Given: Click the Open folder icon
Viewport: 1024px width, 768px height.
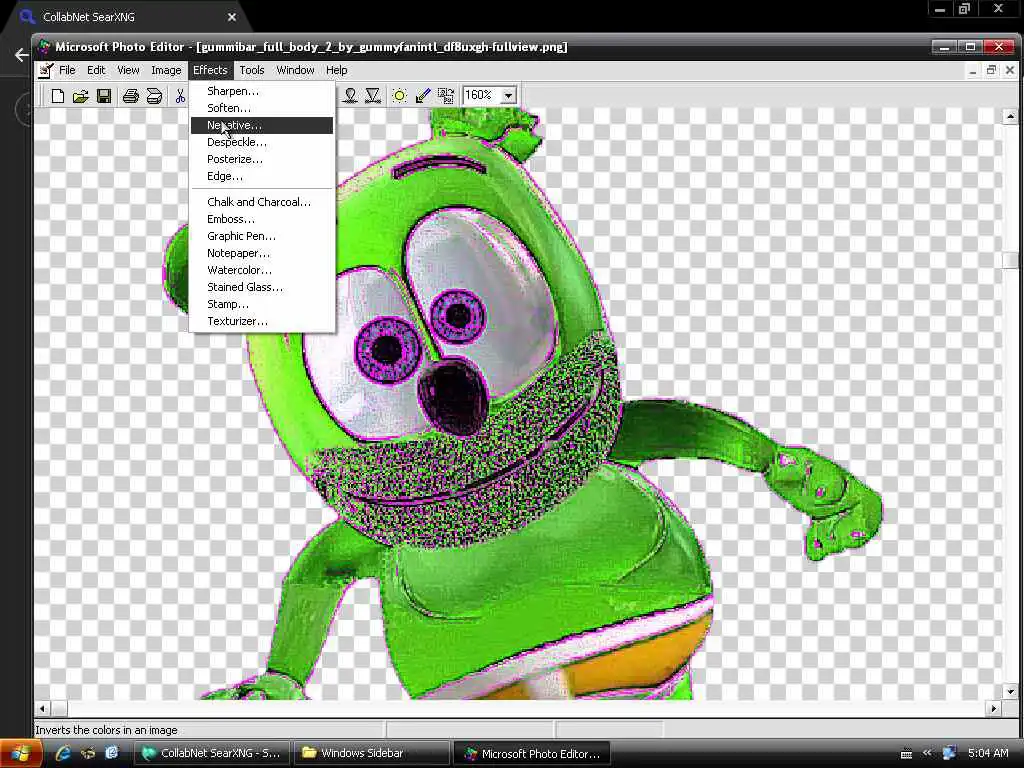Looking at the screenshot, I should [80, 97].
